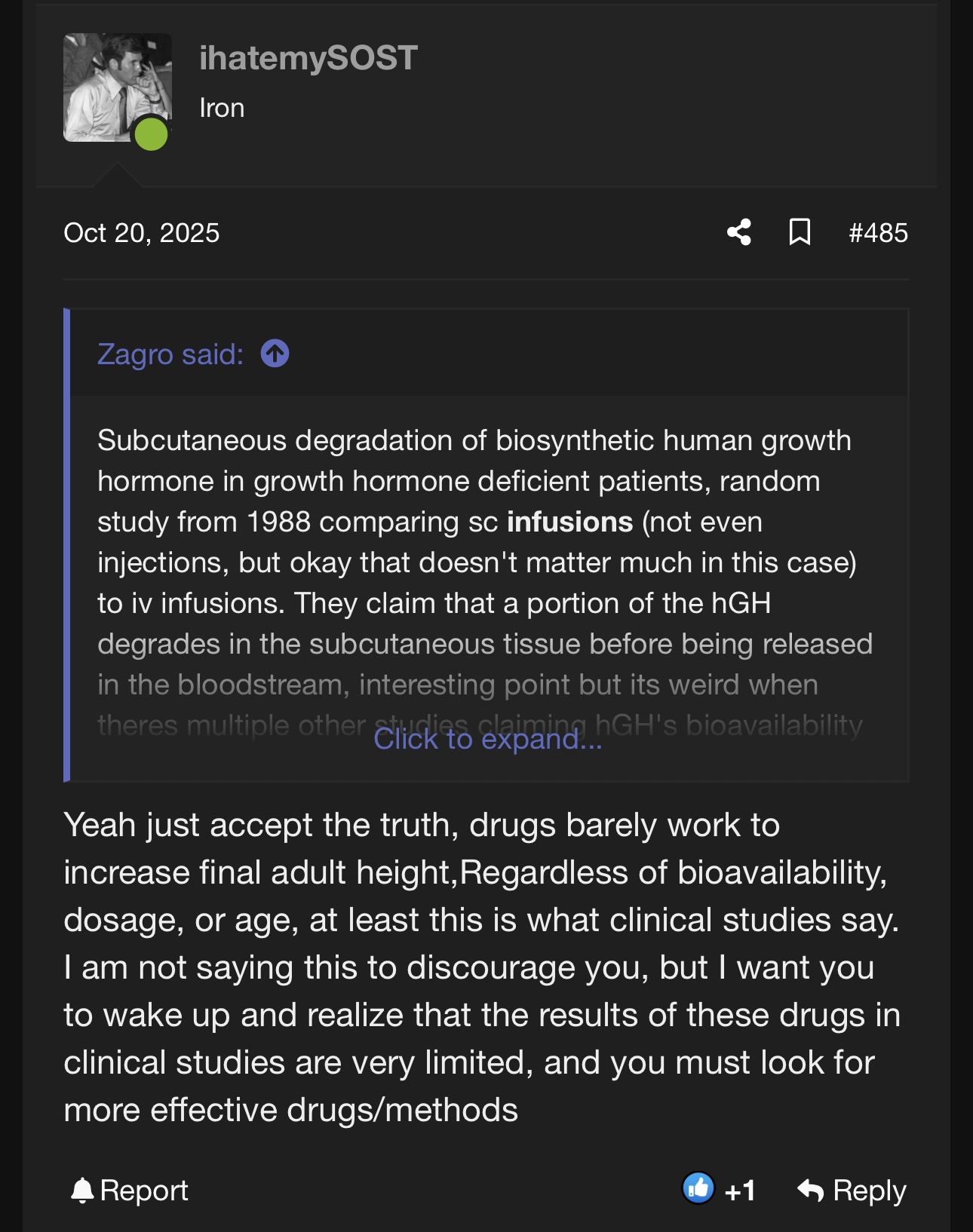Click the Oct 20, 2025 post date
Viewport: 973px width, 1232px height.
click(x=141, y=233)
